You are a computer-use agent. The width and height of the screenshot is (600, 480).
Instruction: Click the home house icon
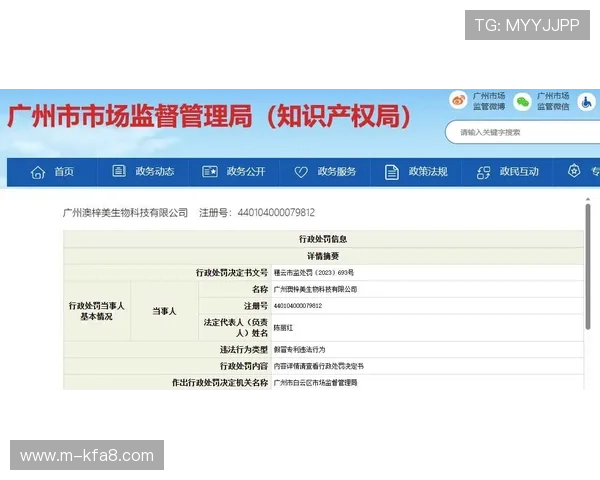38,172
